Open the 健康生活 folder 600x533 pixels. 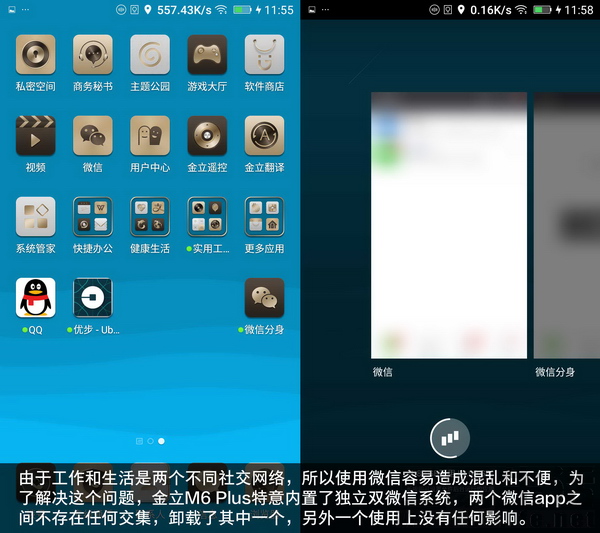click(x=150, y=217)
